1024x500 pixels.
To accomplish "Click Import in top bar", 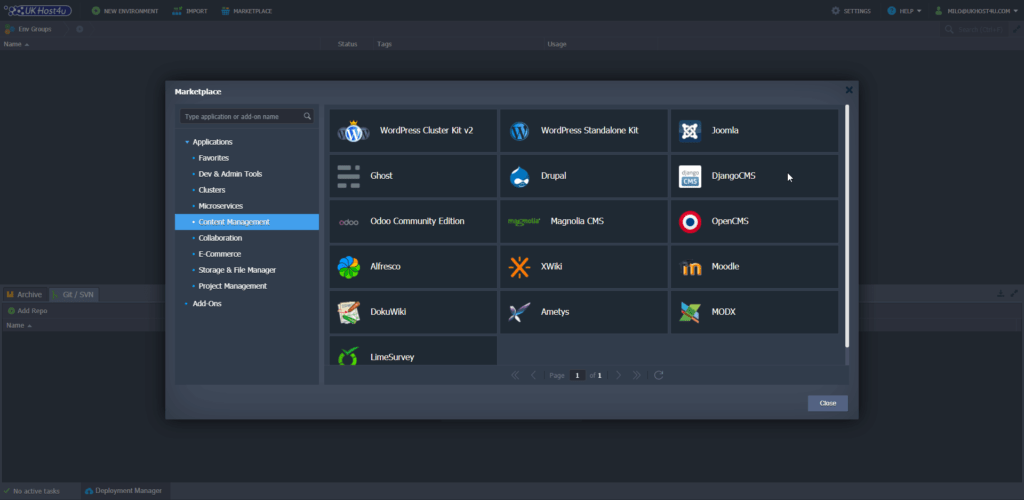I will point(190,11).
